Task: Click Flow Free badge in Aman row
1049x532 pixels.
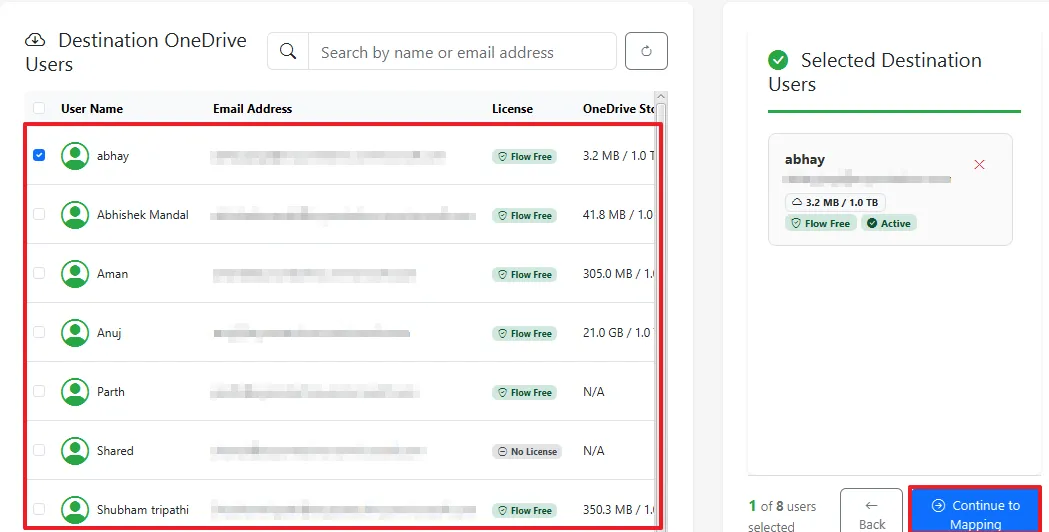Action: tap(524, 274)
